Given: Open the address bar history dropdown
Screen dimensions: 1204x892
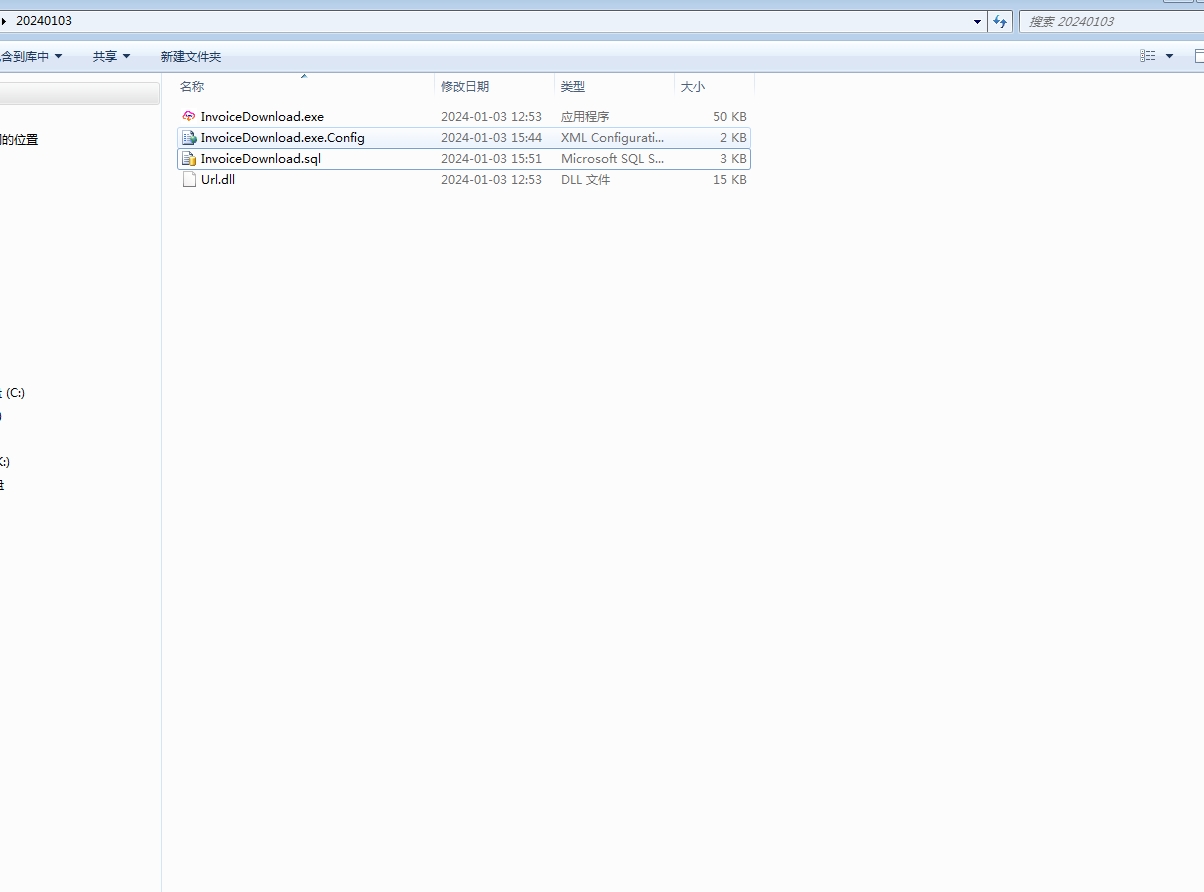Looking at the screenshot, I should click(977, 21).
